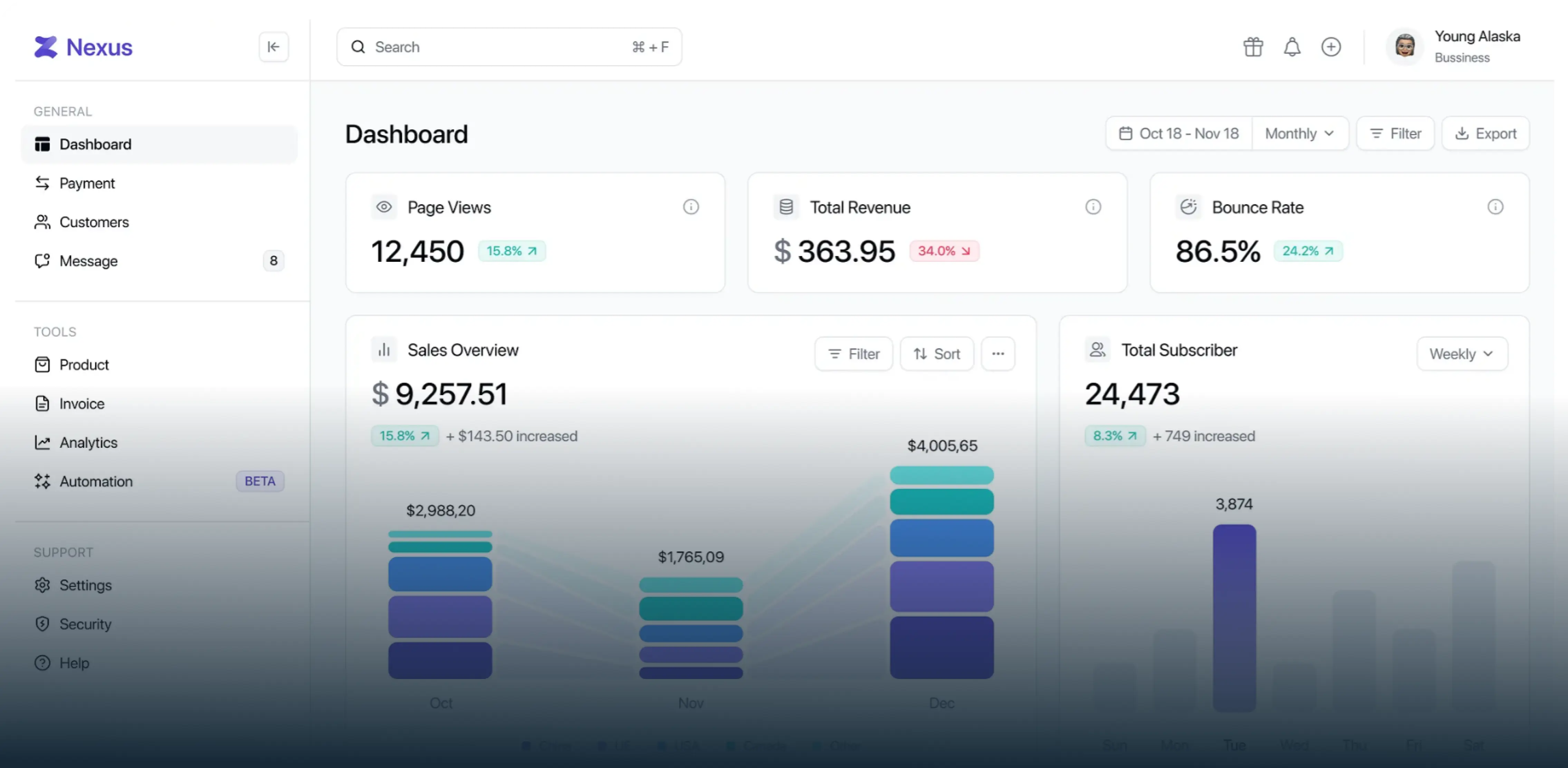Image resolution: width=1568 pixels, height=768 pixels.
Task: Collapse sidebar with arrow icon
Action: [x=273, y=47]
